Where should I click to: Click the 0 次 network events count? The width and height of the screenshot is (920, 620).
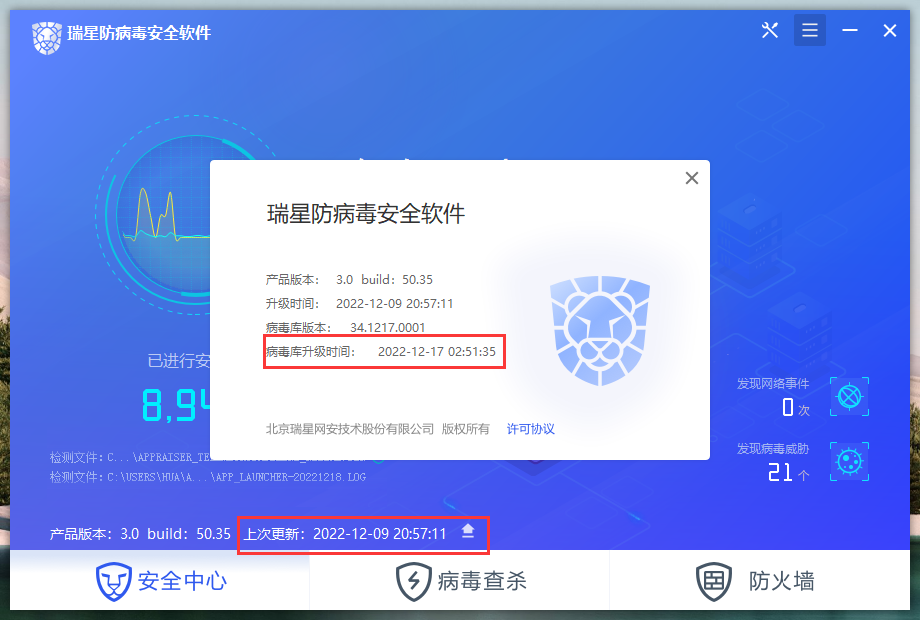coord(796,408)
